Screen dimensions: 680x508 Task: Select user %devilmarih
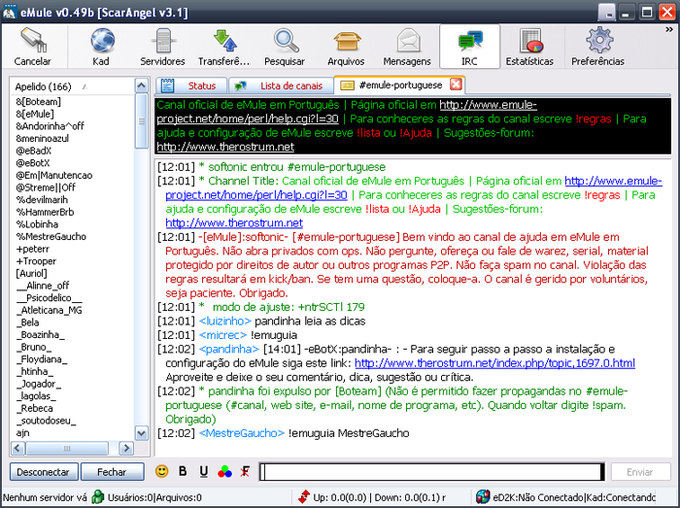[42, 200]
